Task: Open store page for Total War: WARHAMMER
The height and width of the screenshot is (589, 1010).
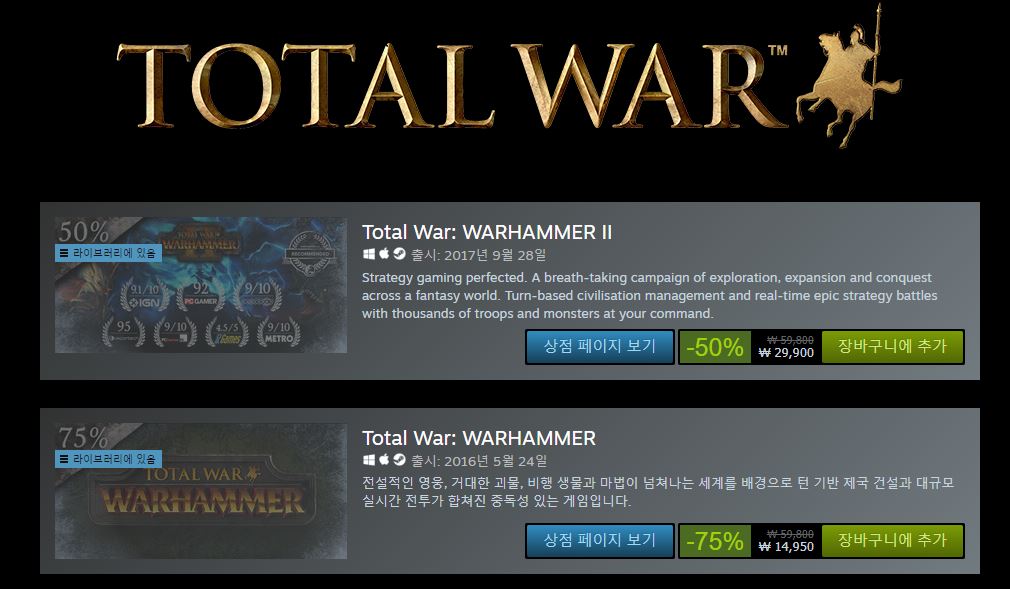Action: (x=600, y=540)
